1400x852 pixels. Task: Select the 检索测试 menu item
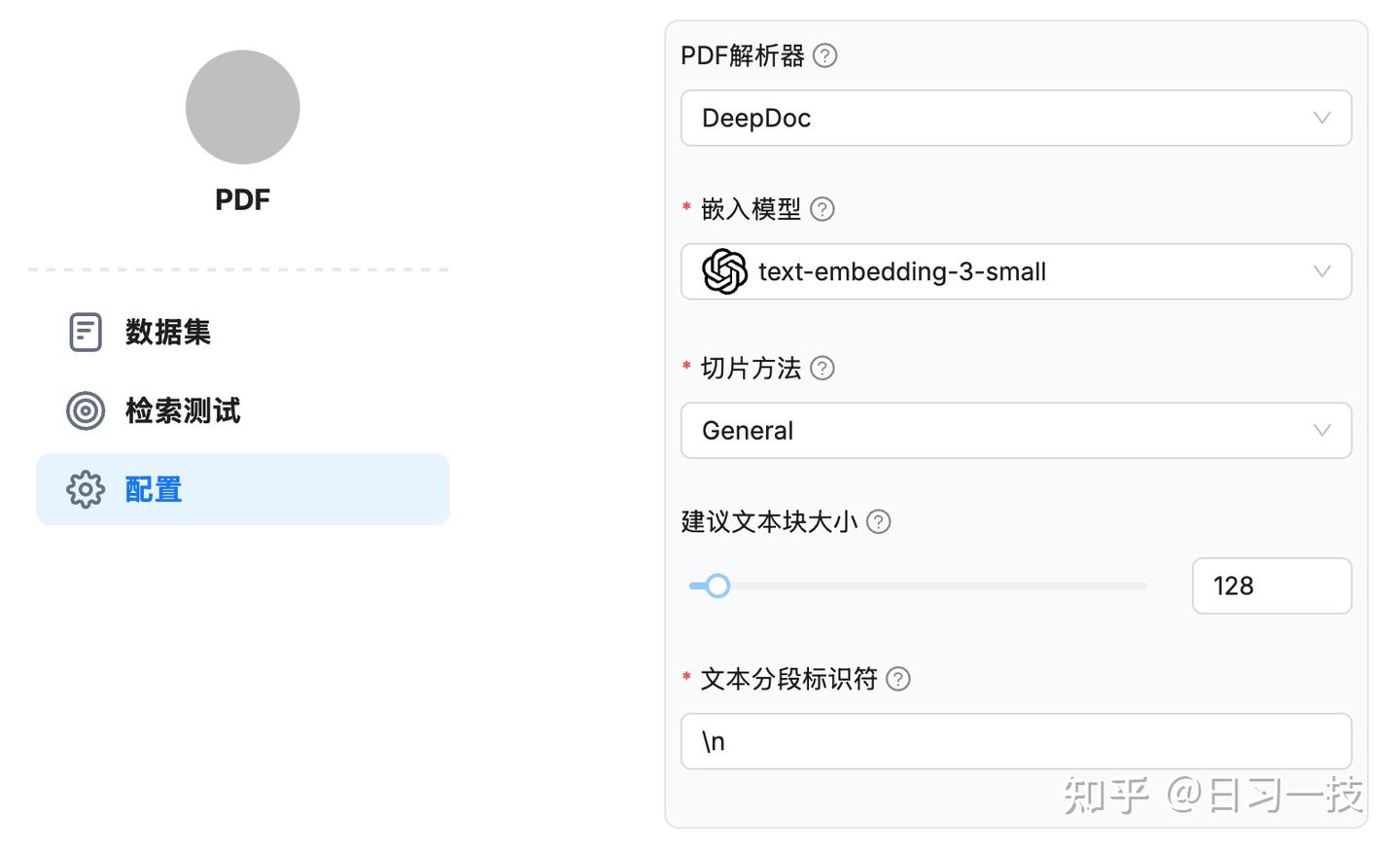click(x=181, y=410)
